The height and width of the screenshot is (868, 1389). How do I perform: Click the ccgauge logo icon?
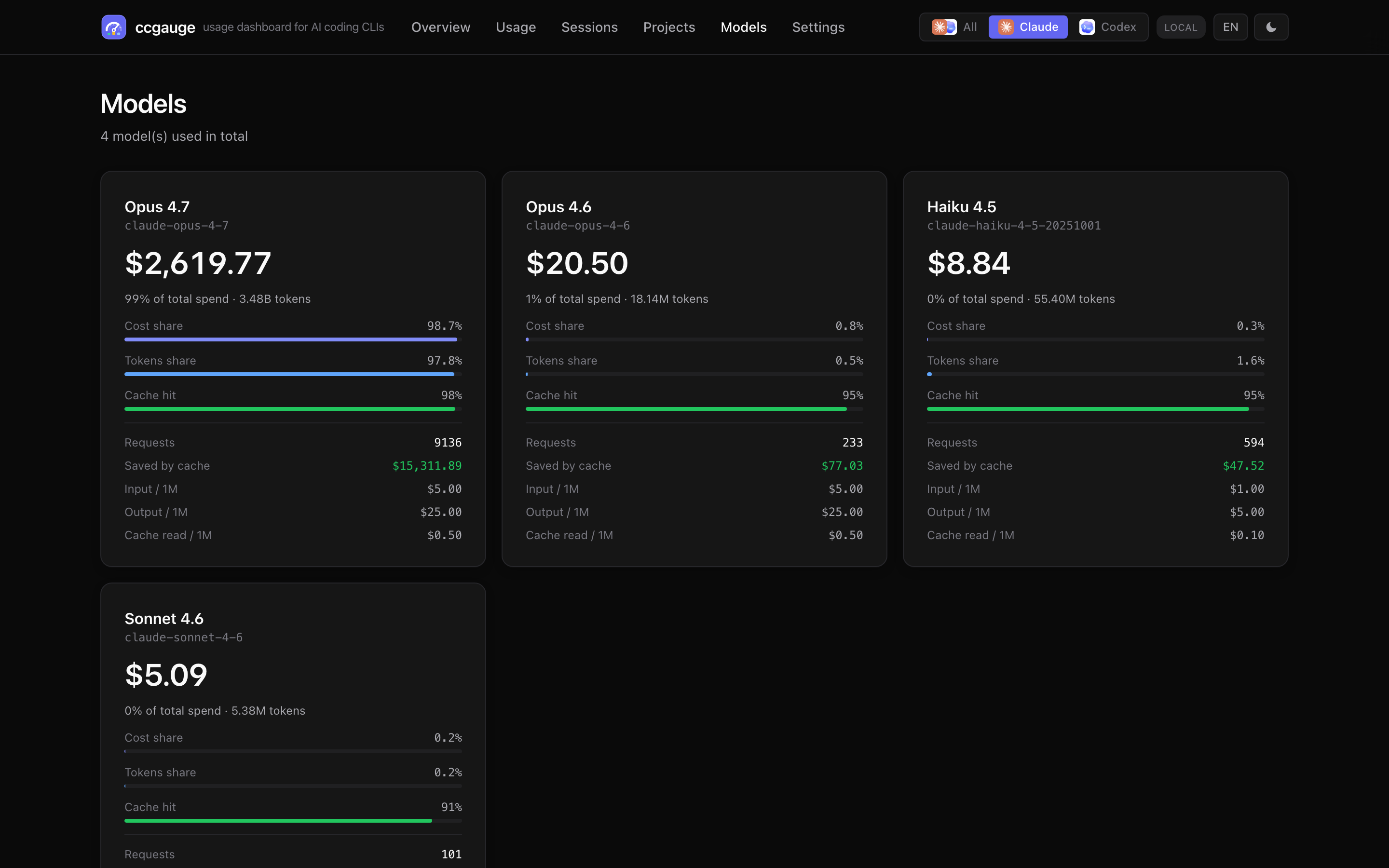point(114,27)
